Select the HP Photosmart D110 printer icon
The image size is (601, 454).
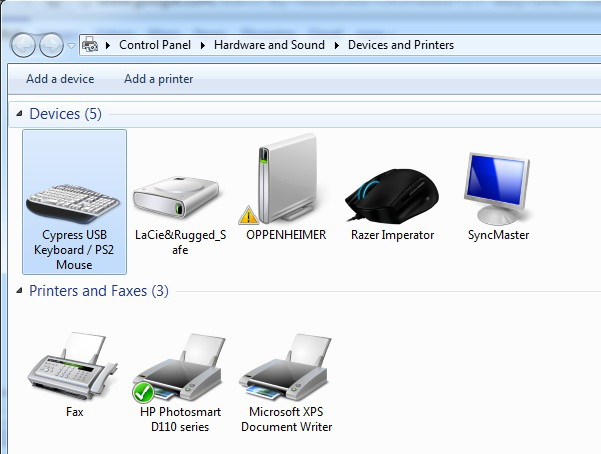click(179, 367)
